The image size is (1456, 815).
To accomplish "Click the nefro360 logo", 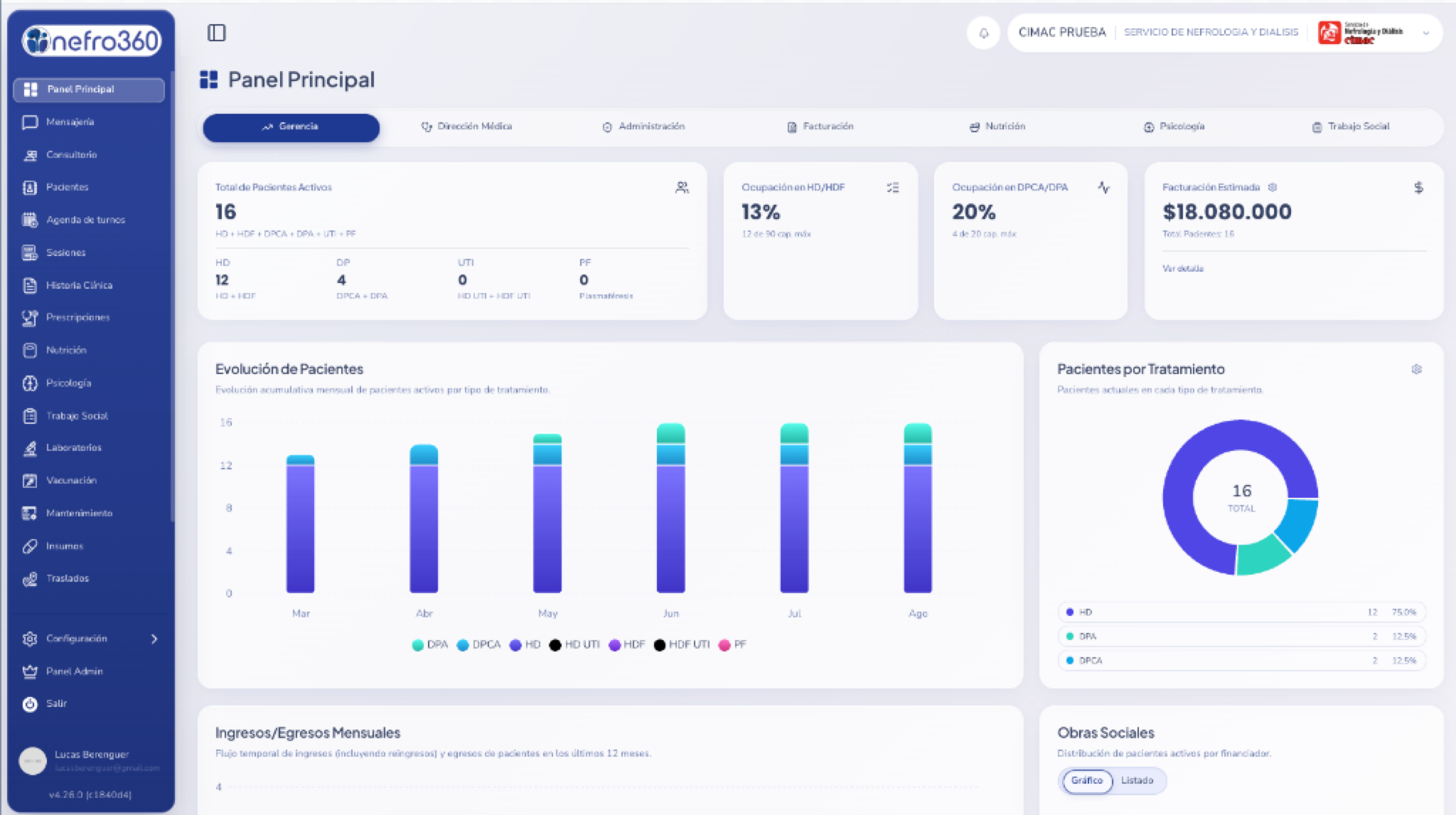I will point(91,41).
